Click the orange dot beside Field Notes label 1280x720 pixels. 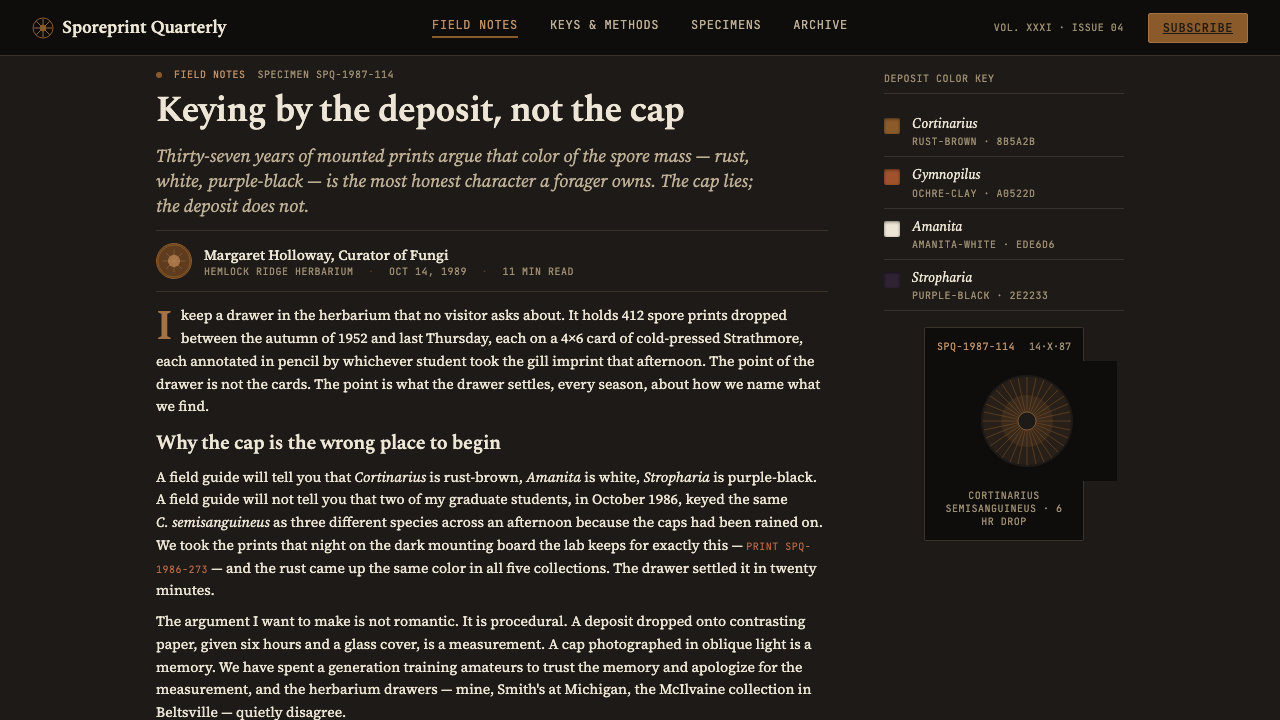pyautogui.click(x=159, y=75)
